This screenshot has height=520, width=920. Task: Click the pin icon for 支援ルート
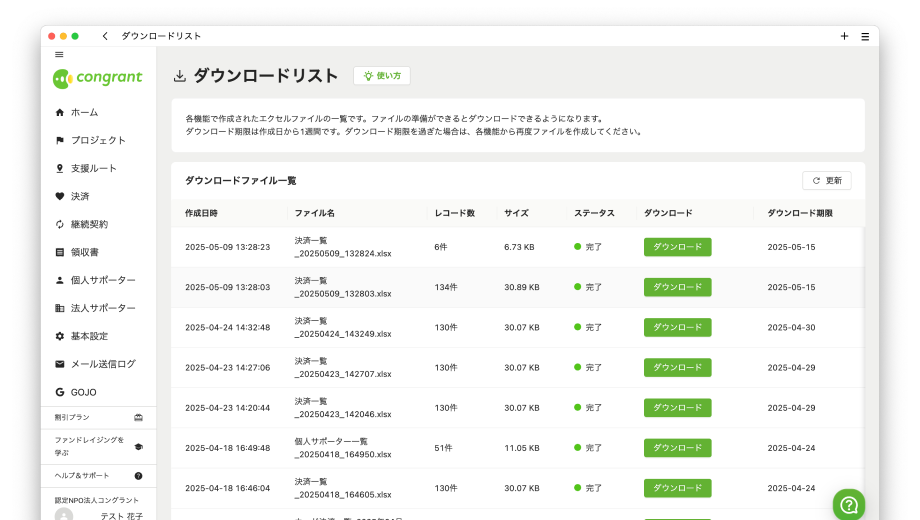(x=59, y=168)
